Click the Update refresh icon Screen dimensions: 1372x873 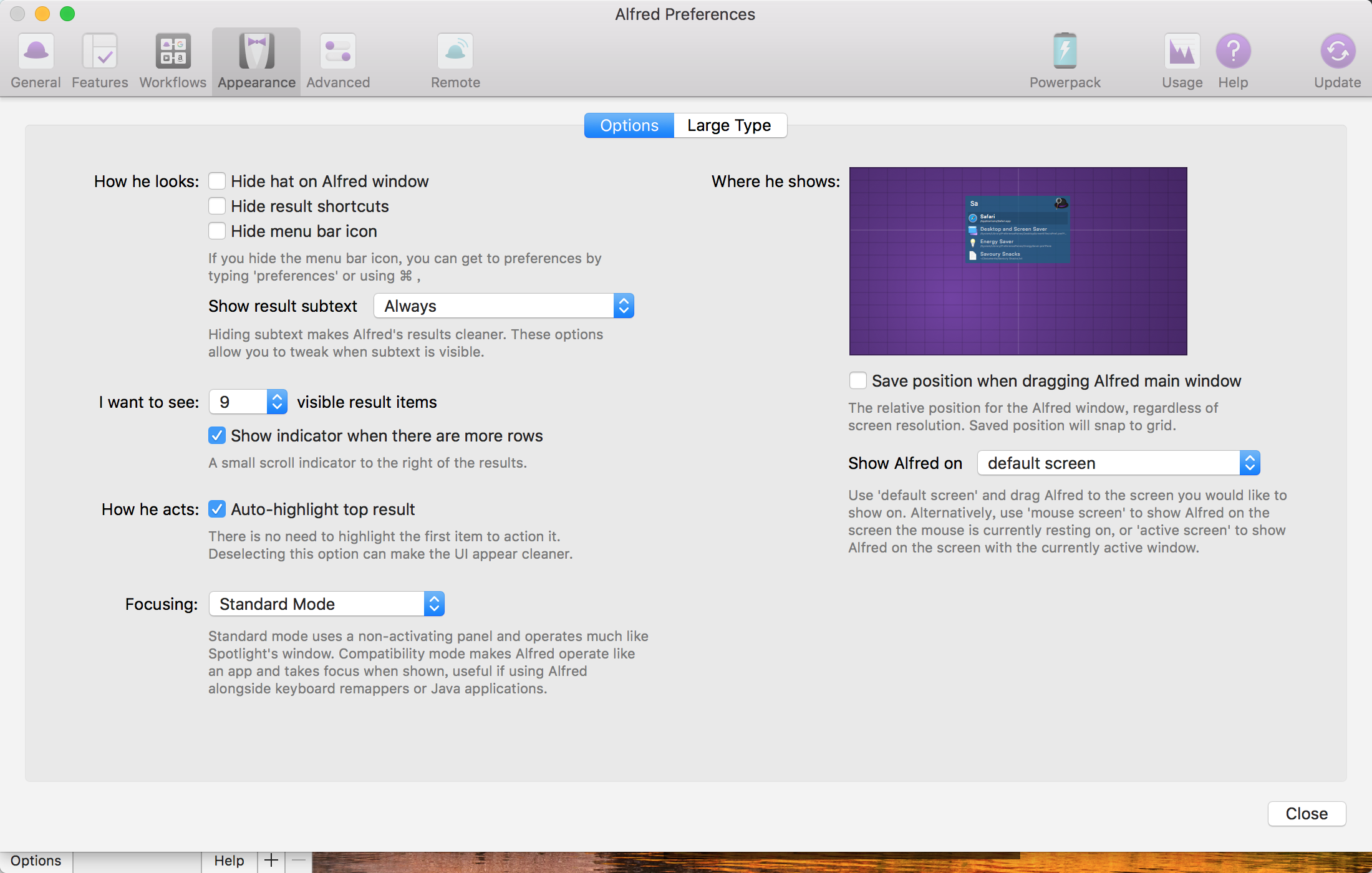coord(1337,52)
